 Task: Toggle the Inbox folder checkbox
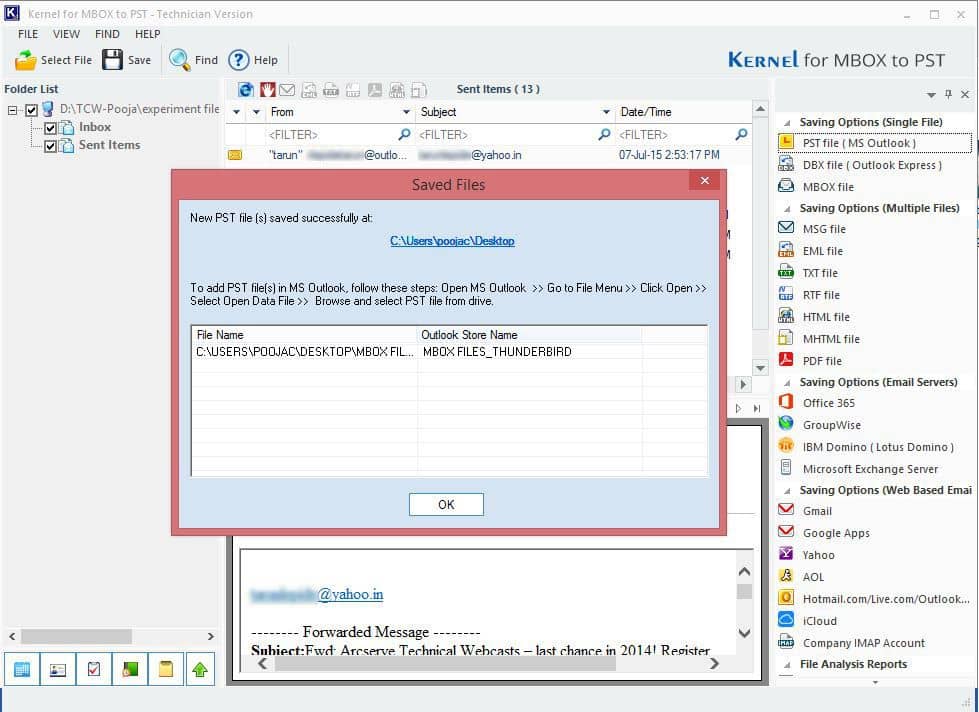(x=51, y=128)
